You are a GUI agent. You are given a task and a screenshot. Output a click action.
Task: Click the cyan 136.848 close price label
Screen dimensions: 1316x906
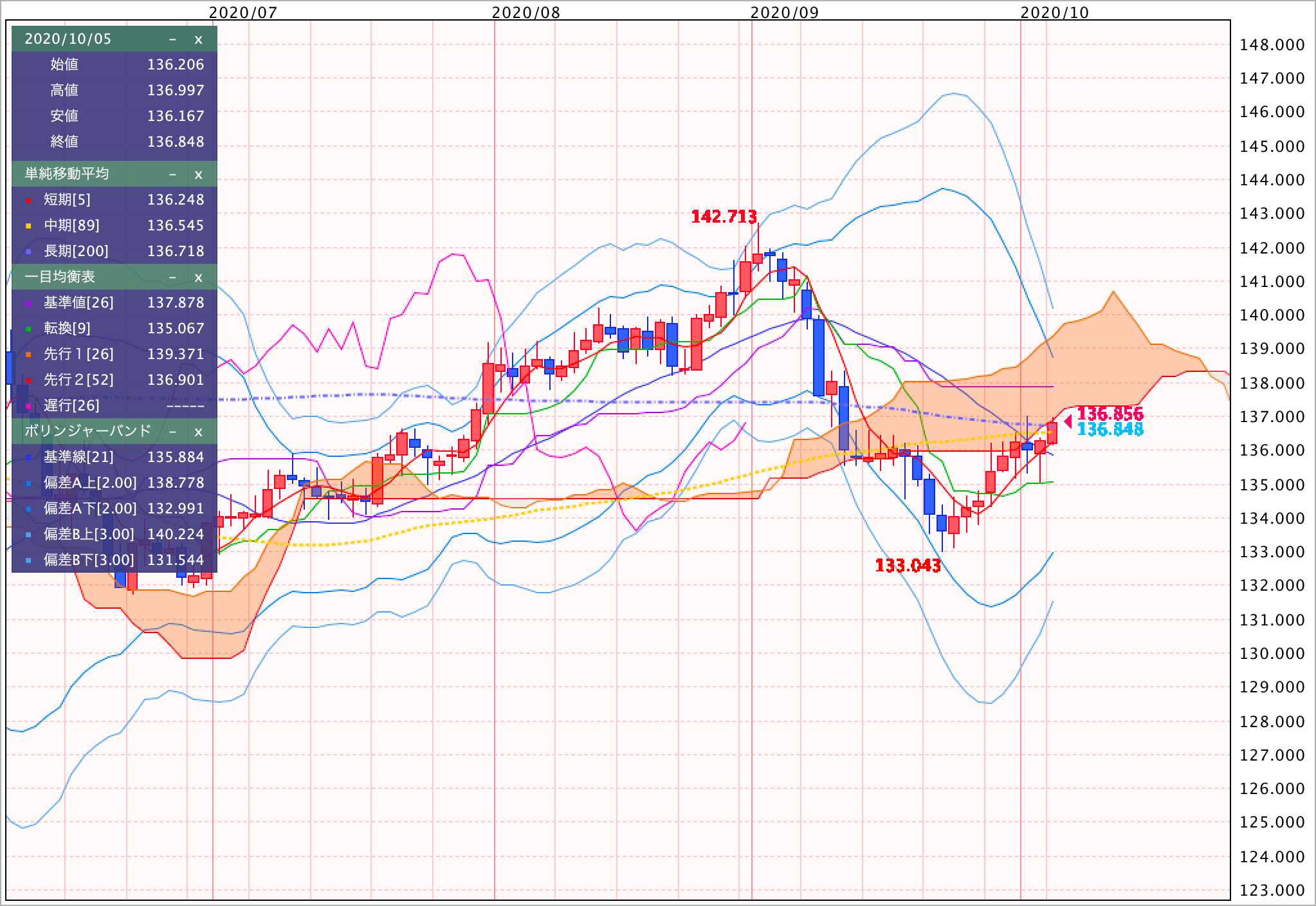1110,429
